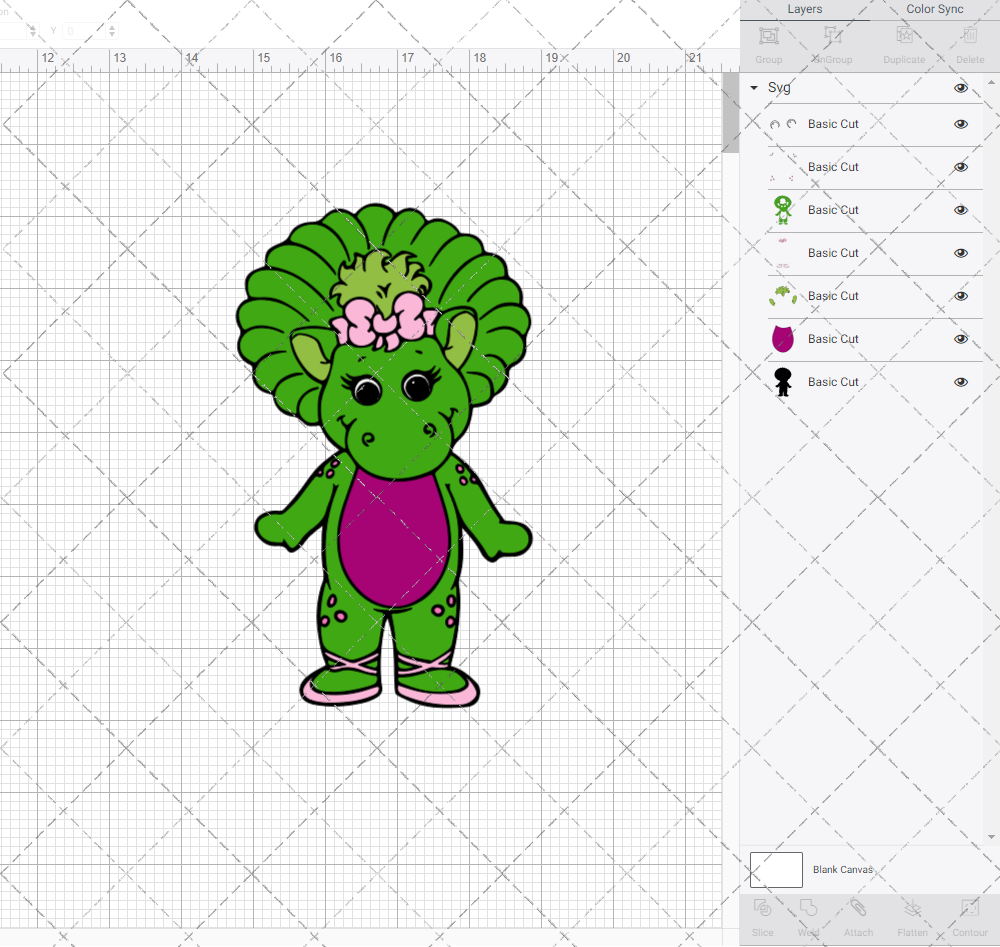Click the Y position input field

pyautogui.click(x=85, y=31)
